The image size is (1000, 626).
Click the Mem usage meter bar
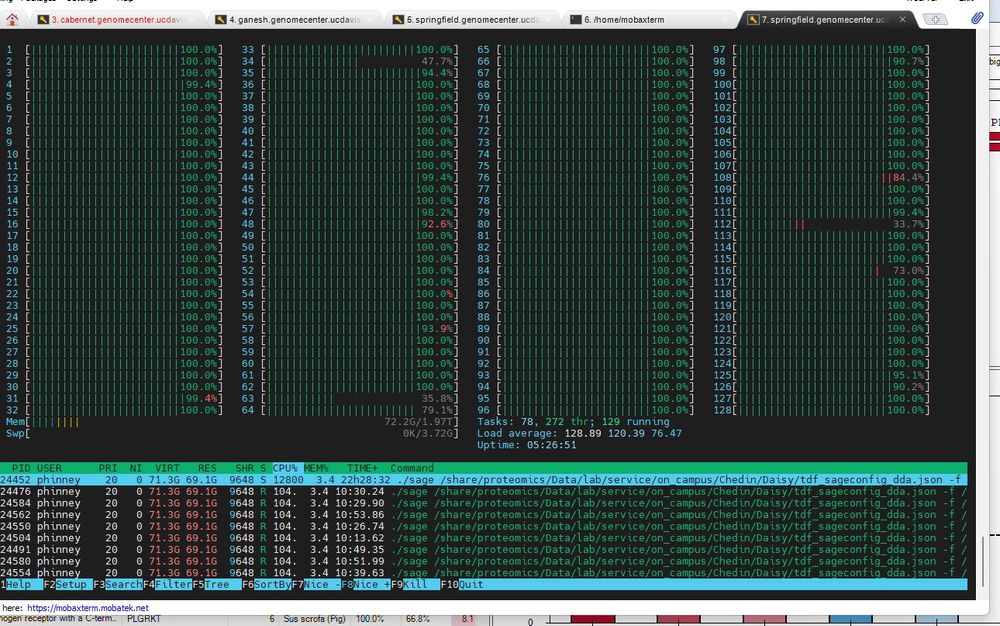[x=232, y=422]
